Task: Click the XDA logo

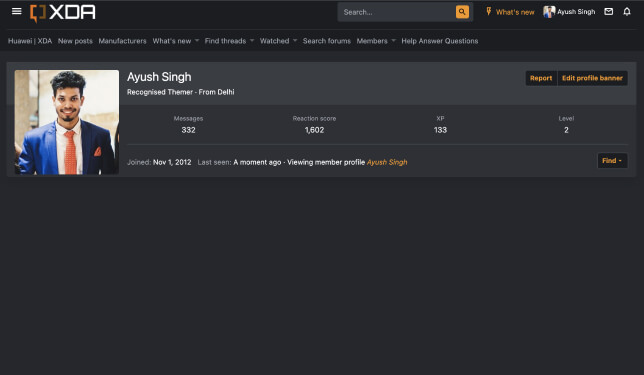Action: click(62, 13)
